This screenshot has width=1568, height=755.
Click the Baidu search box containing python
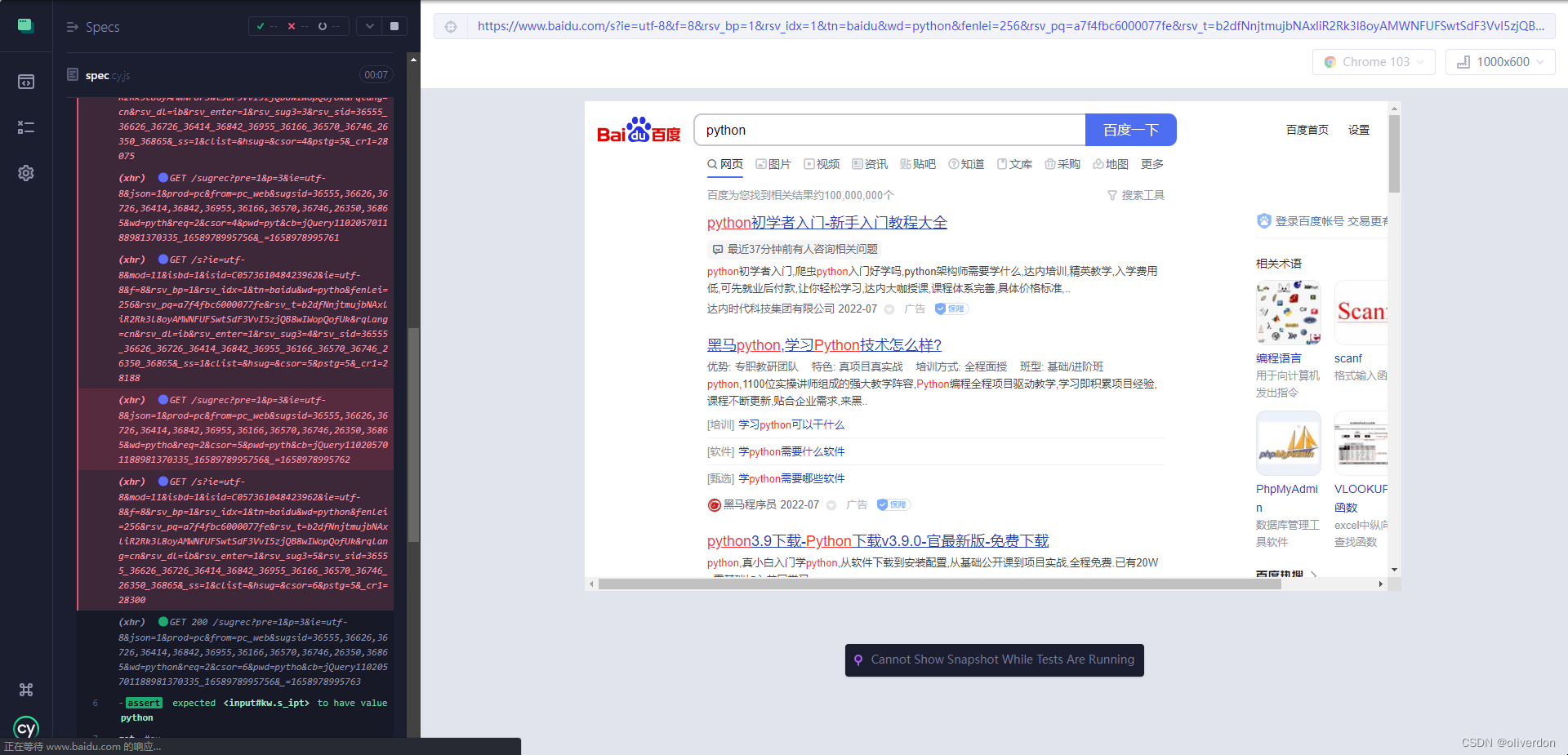pyautogui.click(x=889, y=130)
